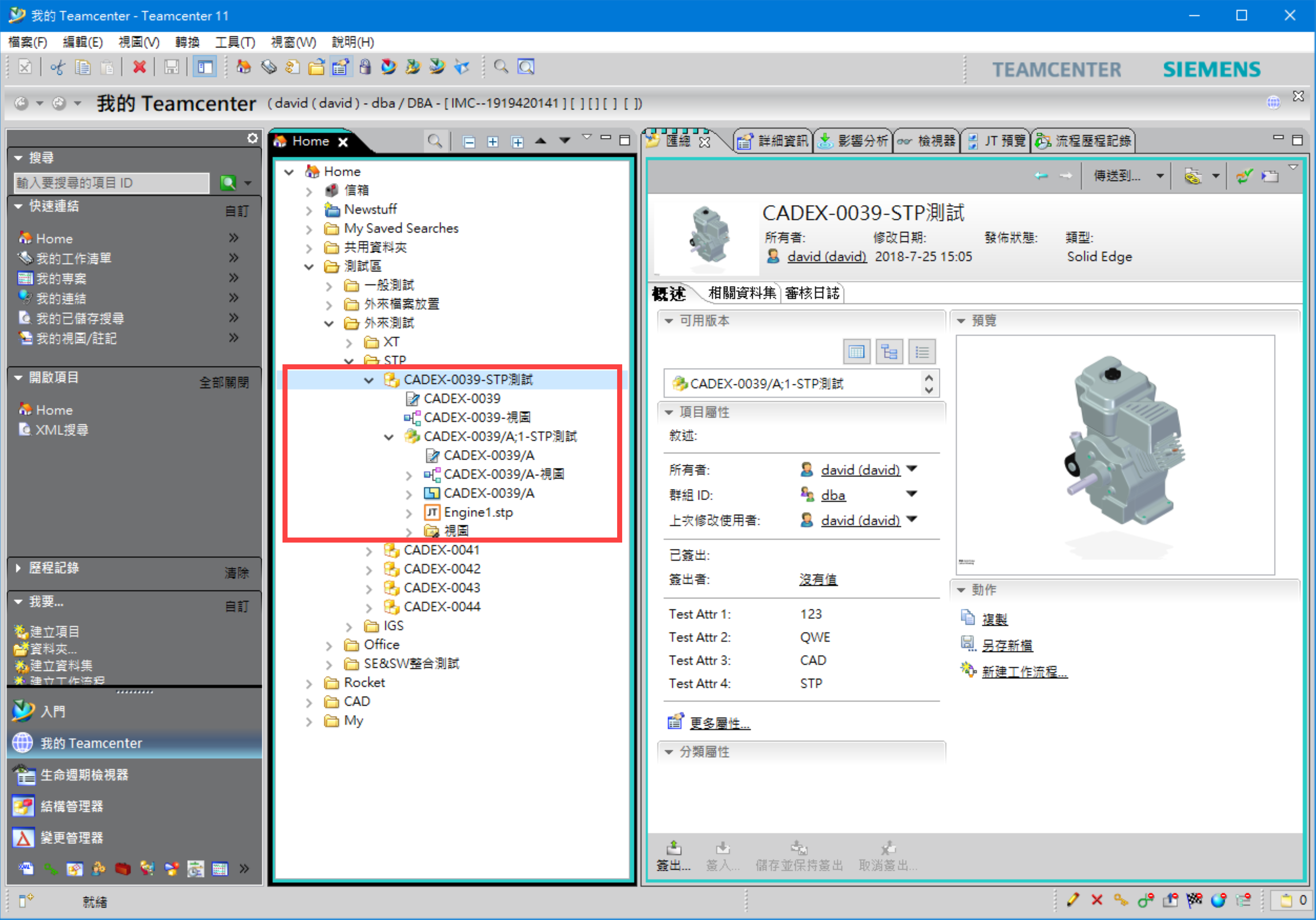Viewport: 1316px width, 920px height.
Task: Click the item ID search input field
Action: (111, 183)
